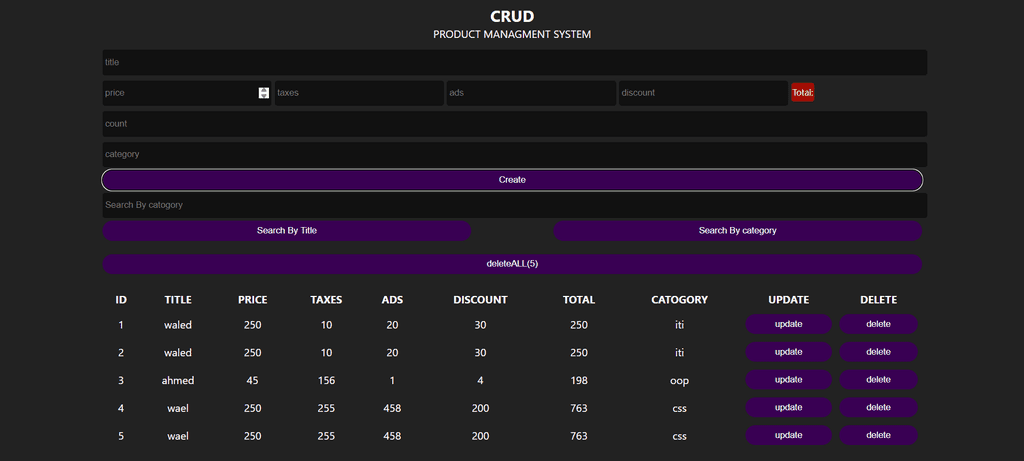Update the product with ID 4
The image size is (1024, 461).
788,407
